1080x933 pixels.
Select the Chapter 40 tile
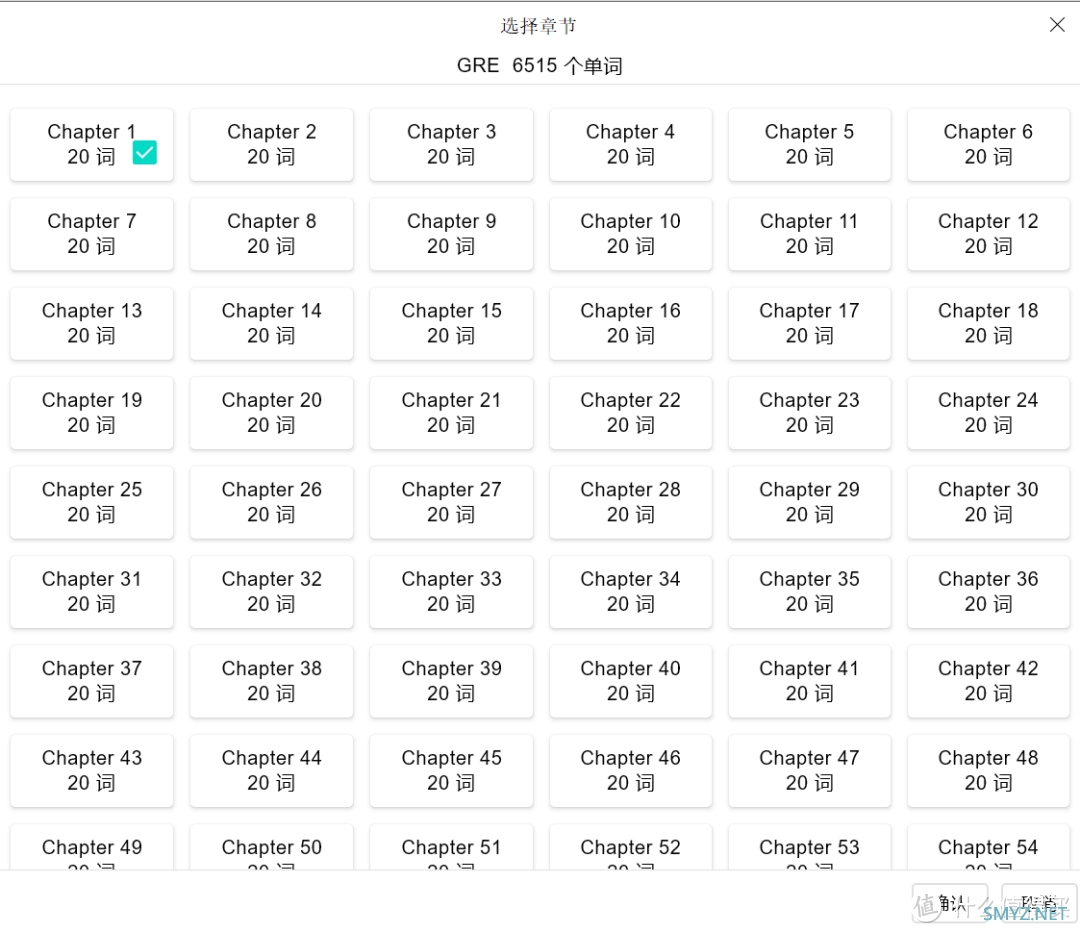pyautogui.click(x=630, y=682)
